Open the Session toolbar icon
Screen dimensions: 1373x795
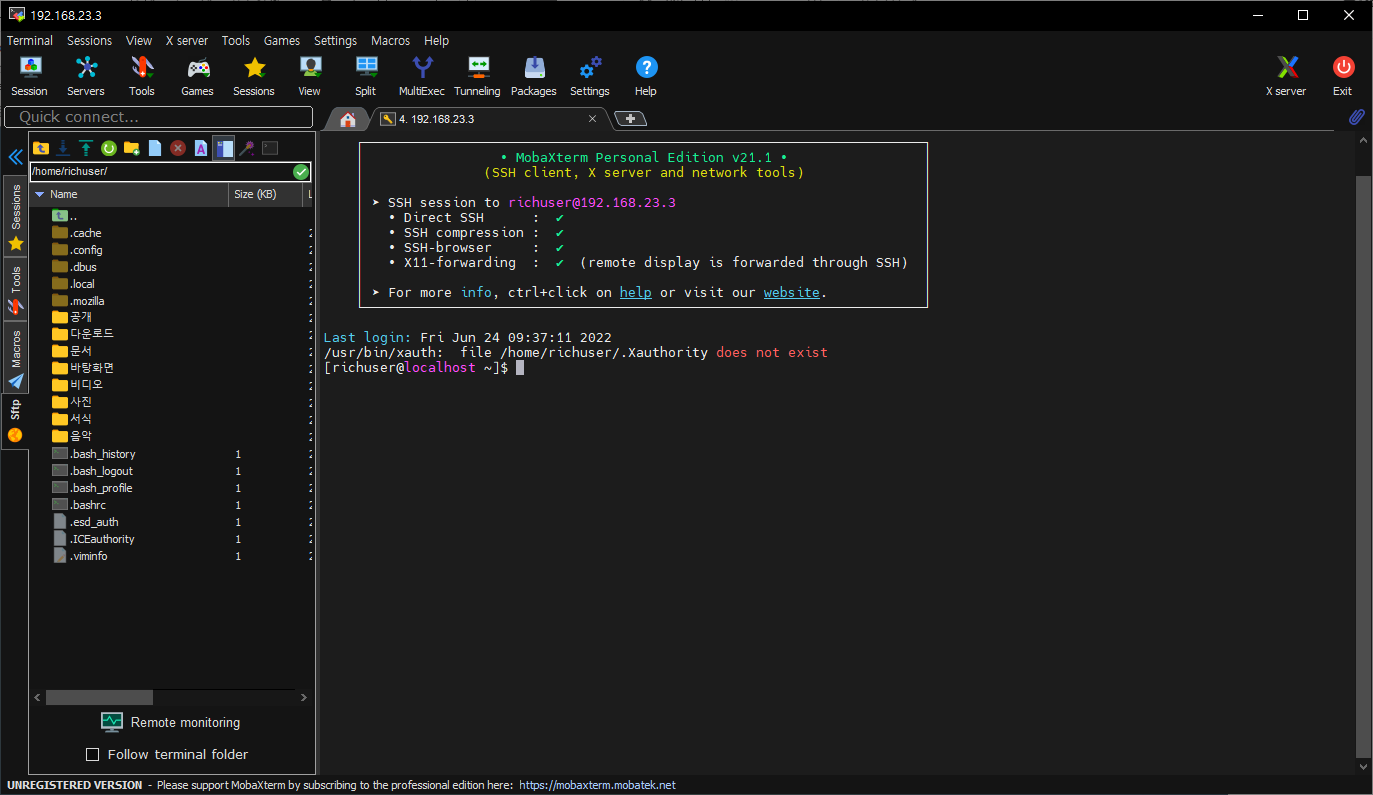tap(30, 75)
